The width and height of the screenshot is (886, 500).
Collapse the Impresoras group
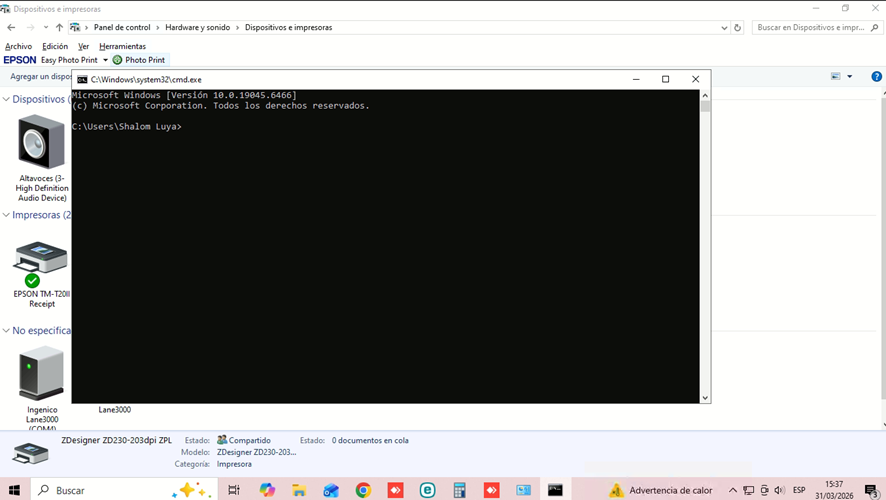[x=6, y=215]
